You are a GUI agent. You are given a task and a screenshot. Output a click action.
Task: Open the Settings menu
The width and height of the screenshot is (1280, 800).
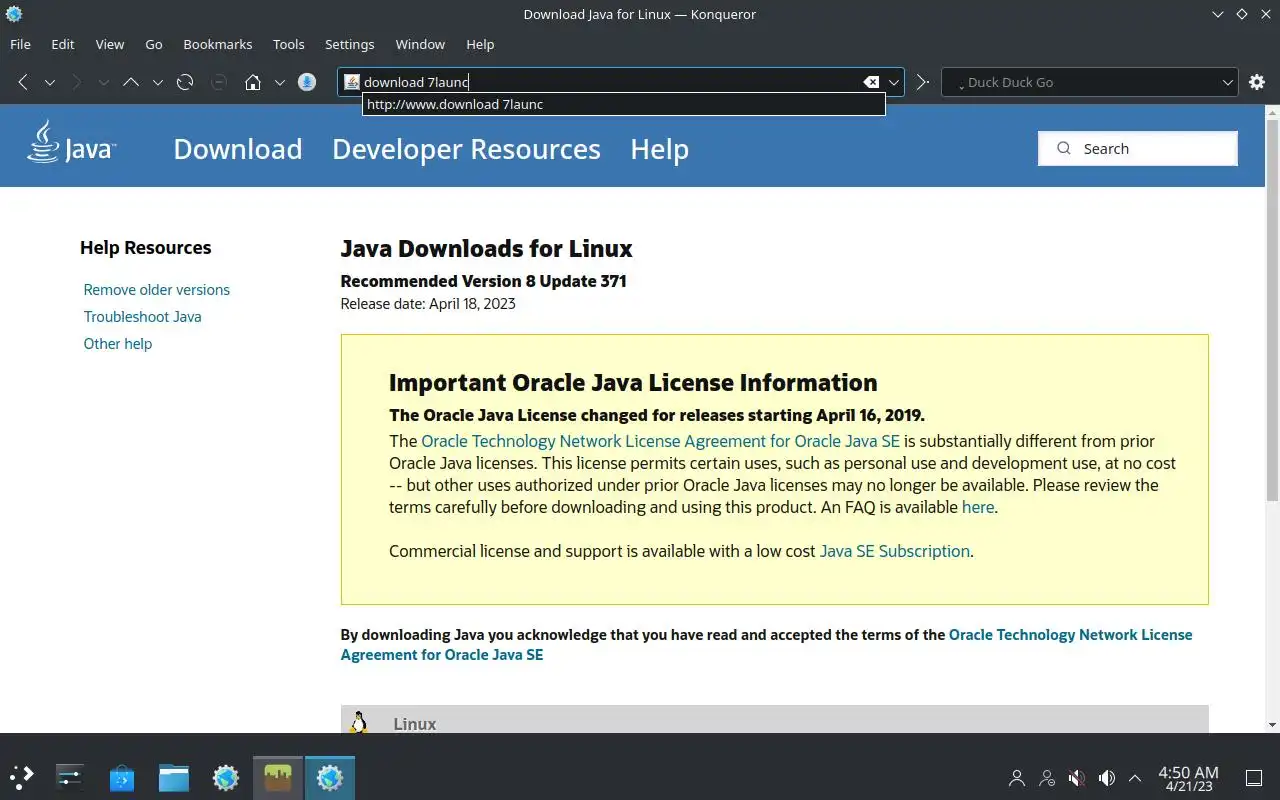349,44
